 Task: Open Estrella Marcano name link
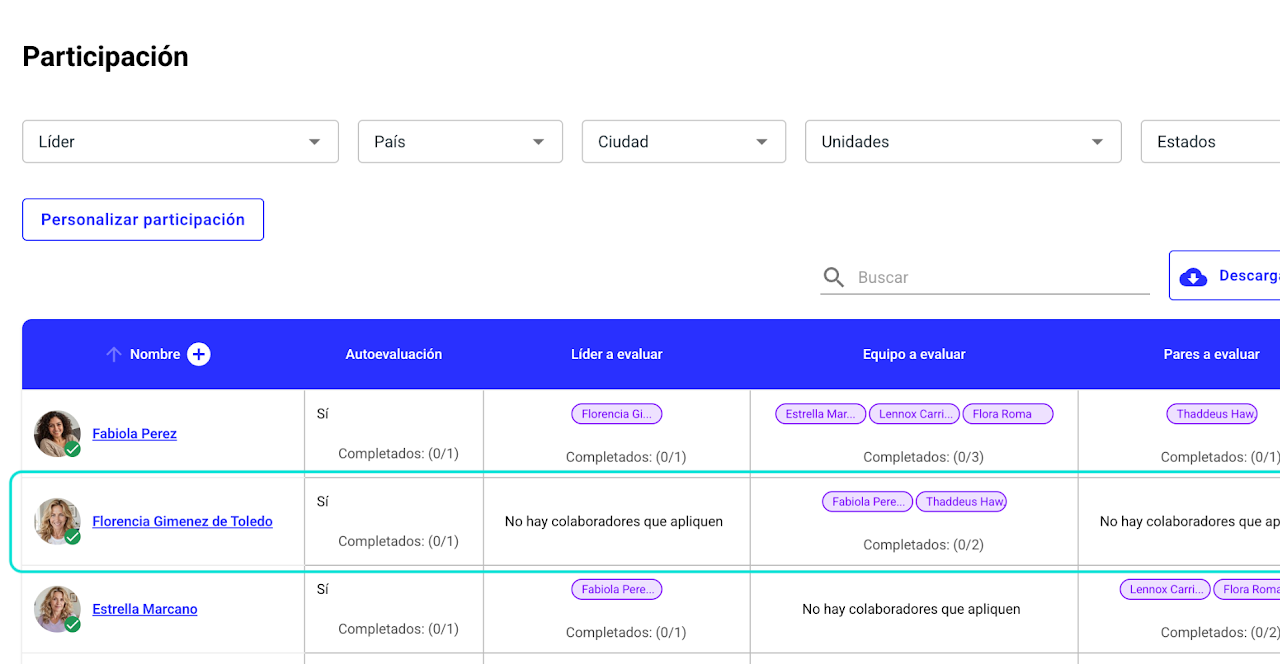pyautogui.click(x=145, y=609)
